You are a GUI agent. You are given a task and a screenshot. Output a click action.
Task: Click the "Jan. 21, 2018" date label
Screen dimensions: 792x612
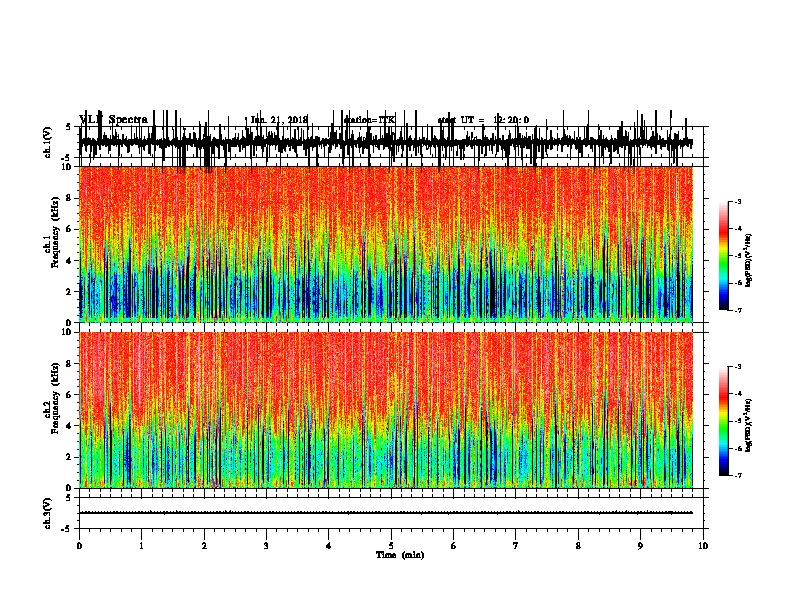tap(279, 120)
